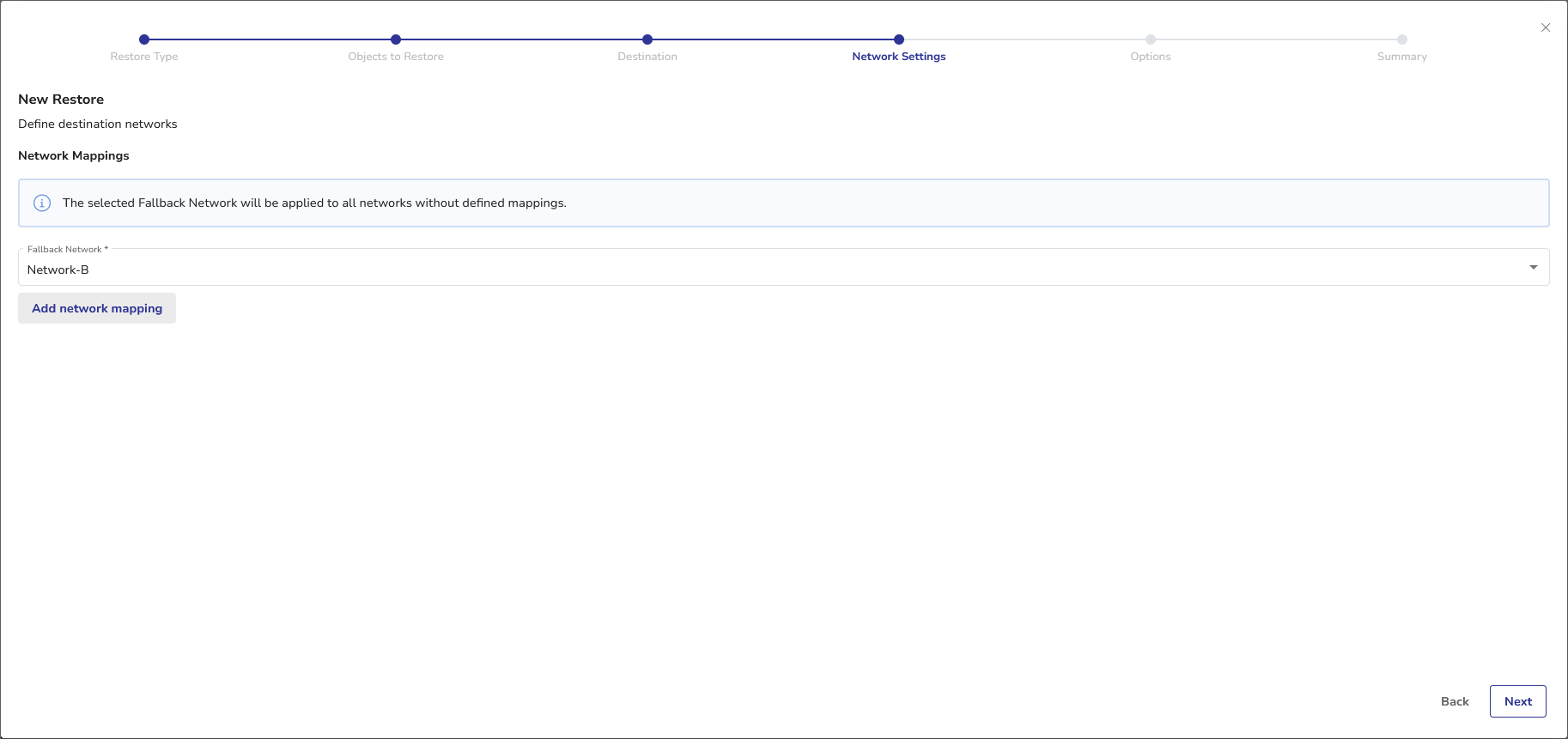The width and height of the screenshot is (1568, 739).
Task: Switch to the Options step label
Action: tap(1151, 57)
